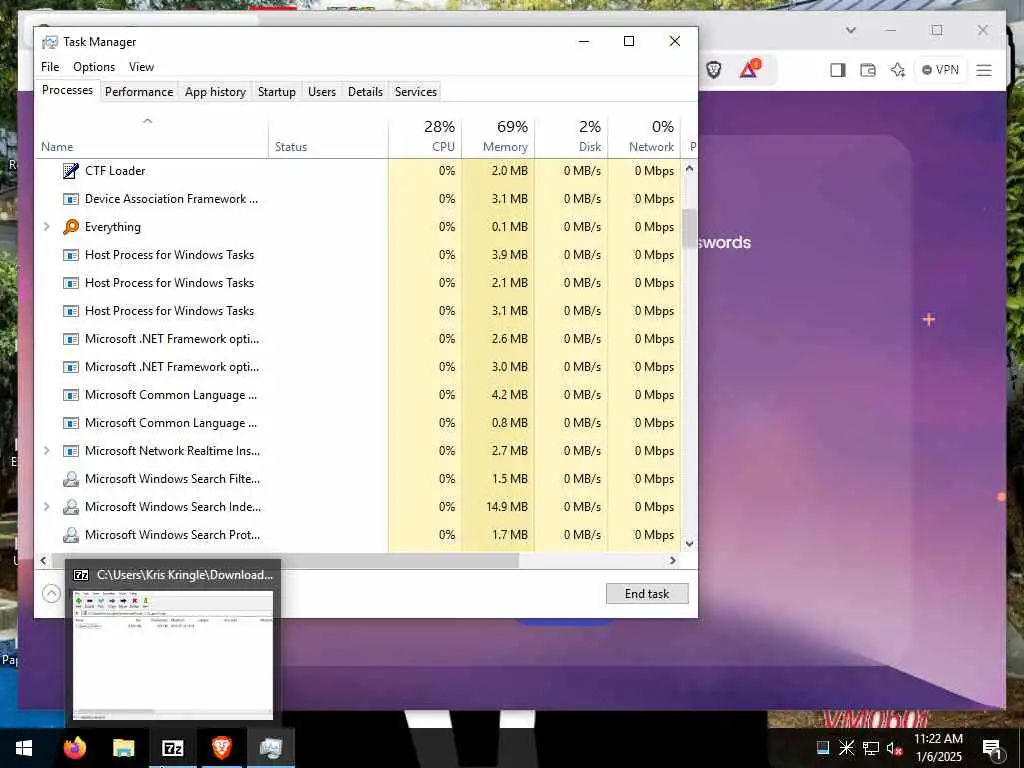Select the Device Association Framework process icon
The width and height of the screenshot is (1024, 768).
(x=71, y=199)
